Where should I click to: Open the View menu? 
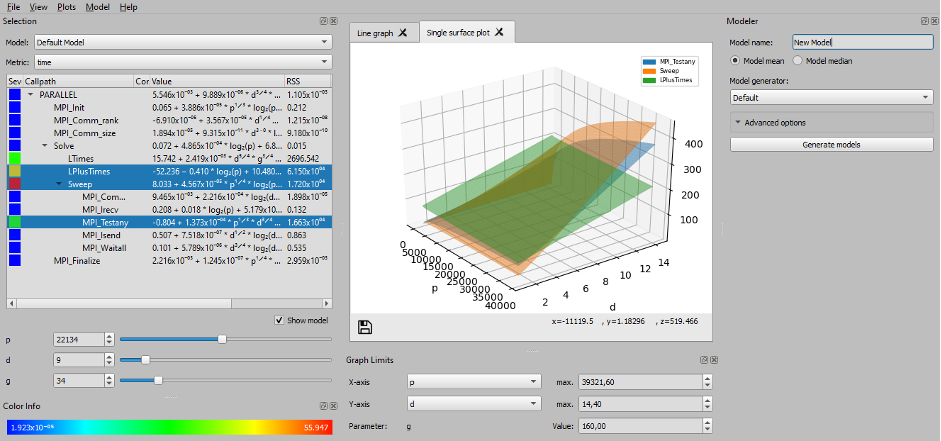[38, 7]
